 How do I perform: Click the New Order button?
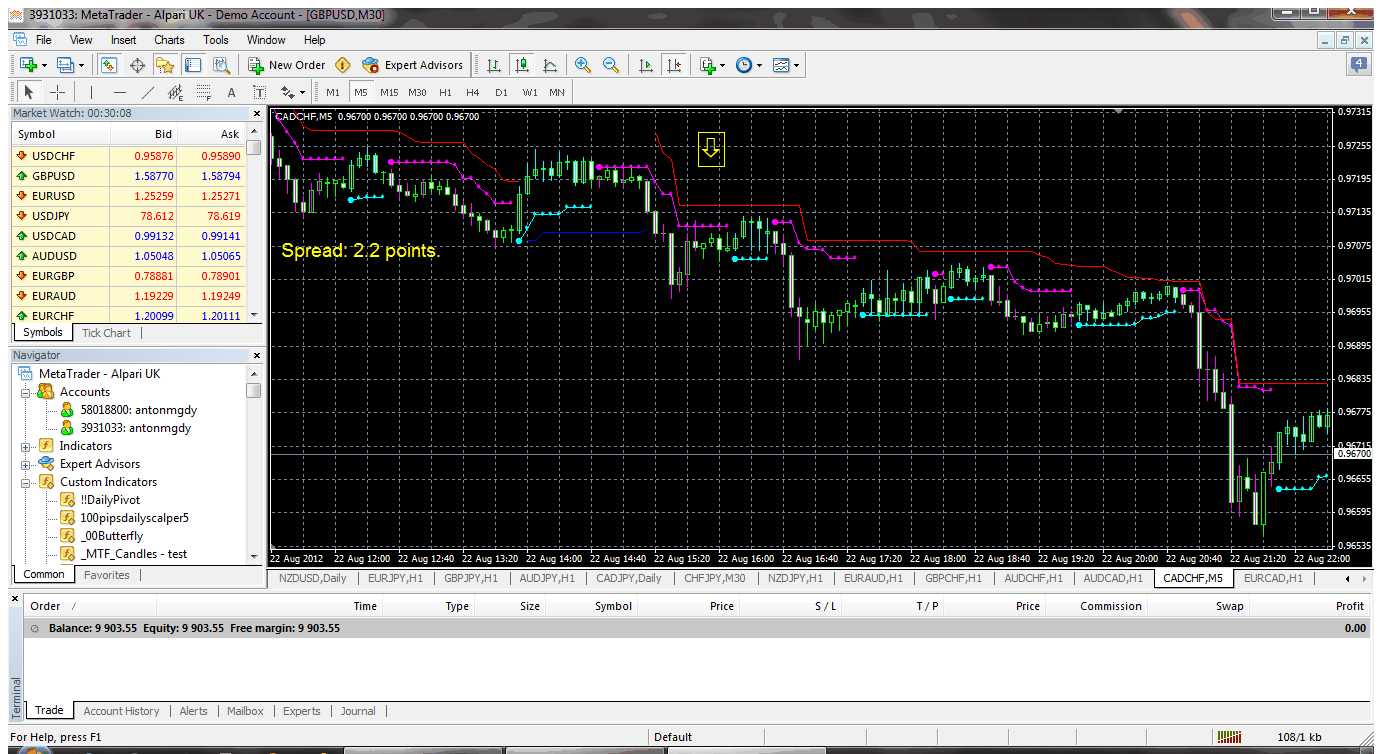pos(287,65)
